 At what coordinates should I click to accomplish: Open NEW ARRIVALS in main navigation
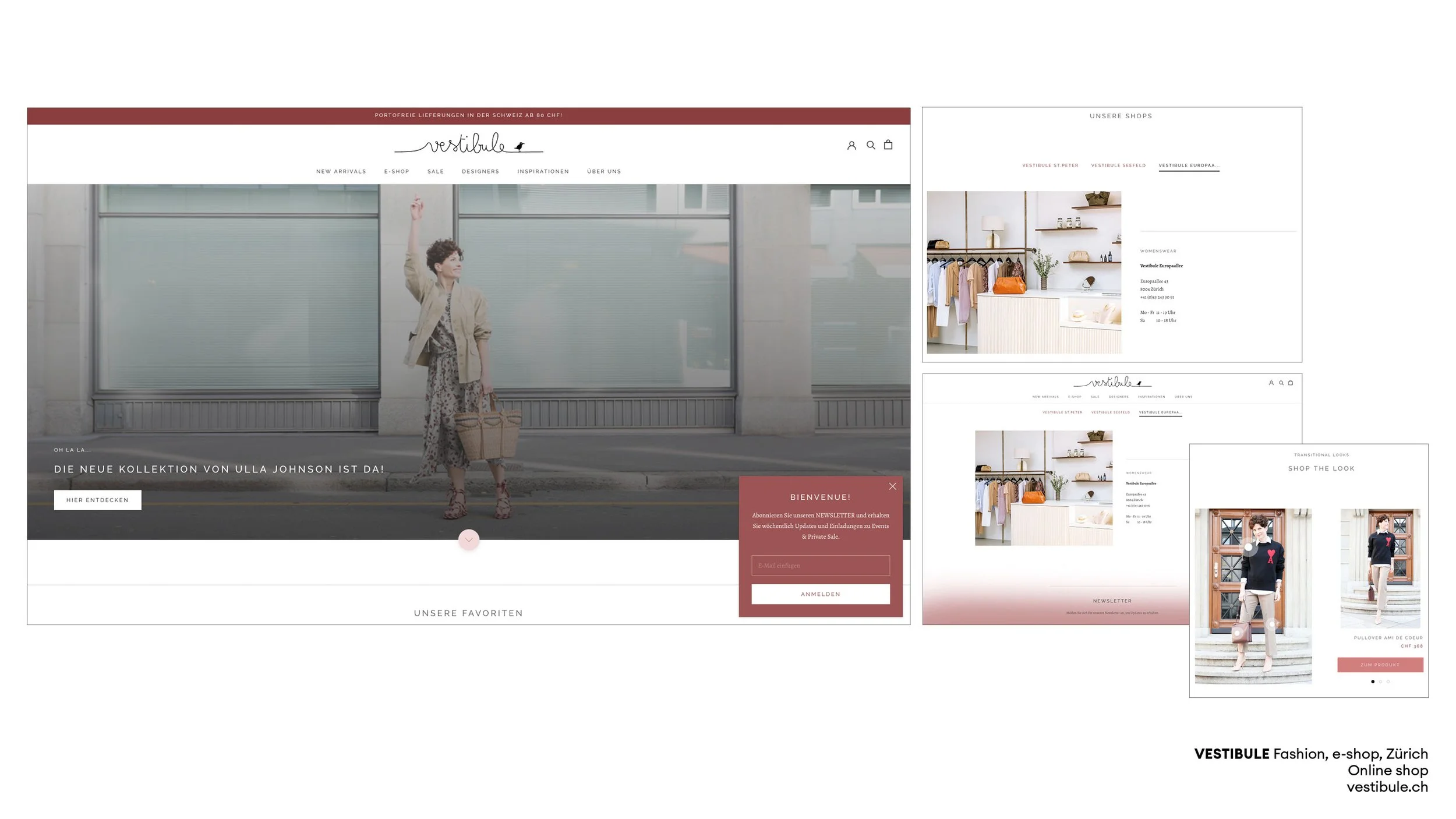(x=341, y=172)
